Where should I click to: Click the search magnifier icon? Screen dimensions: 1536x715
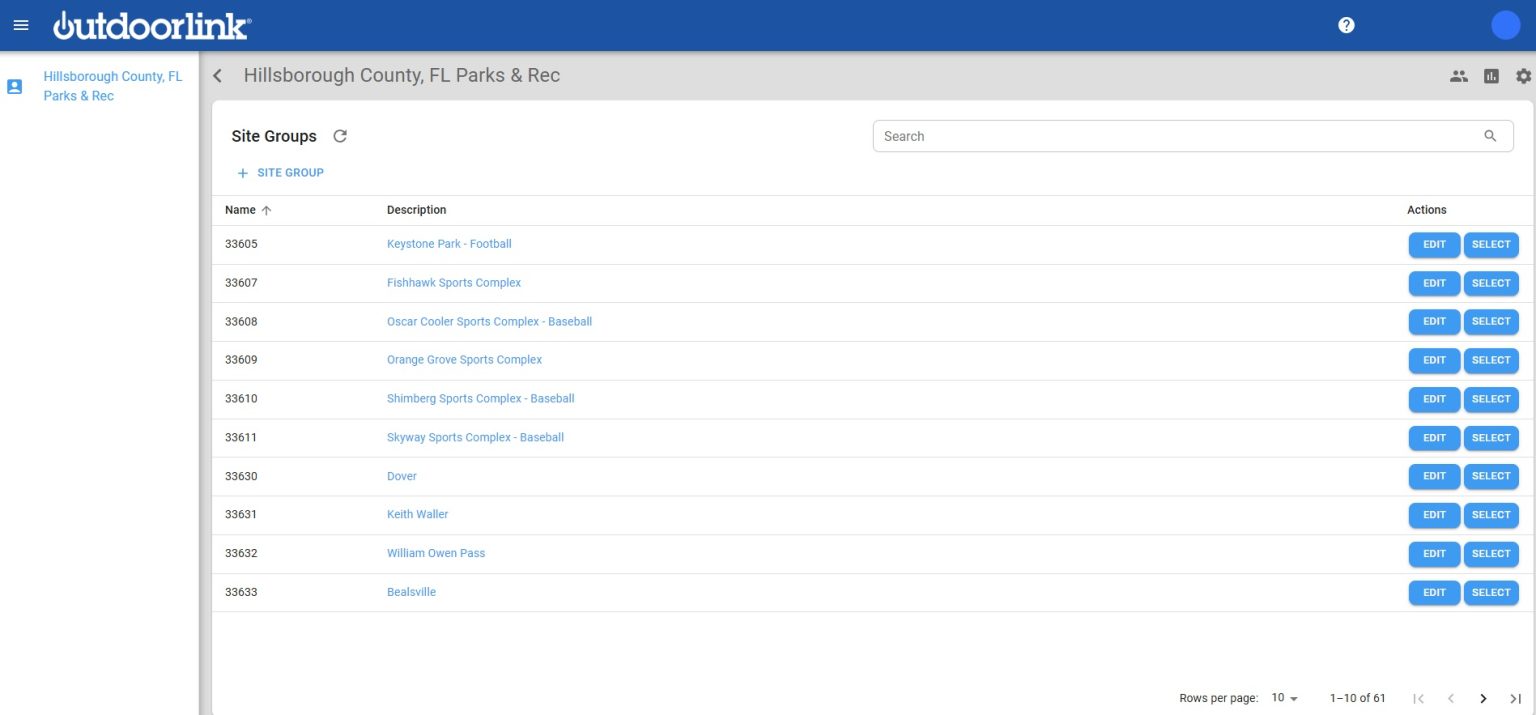pos(1490,136)
